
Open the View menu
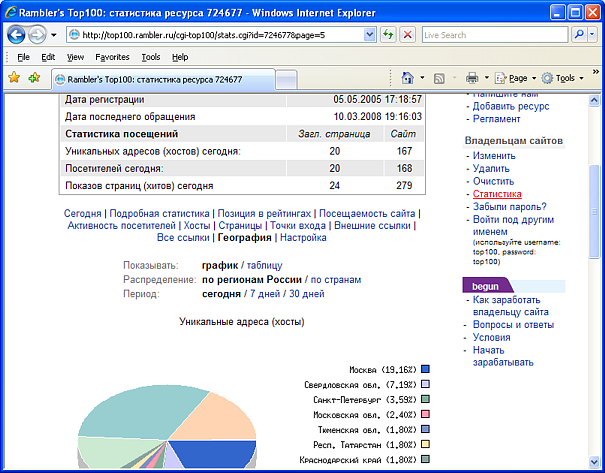coord(75,57)
